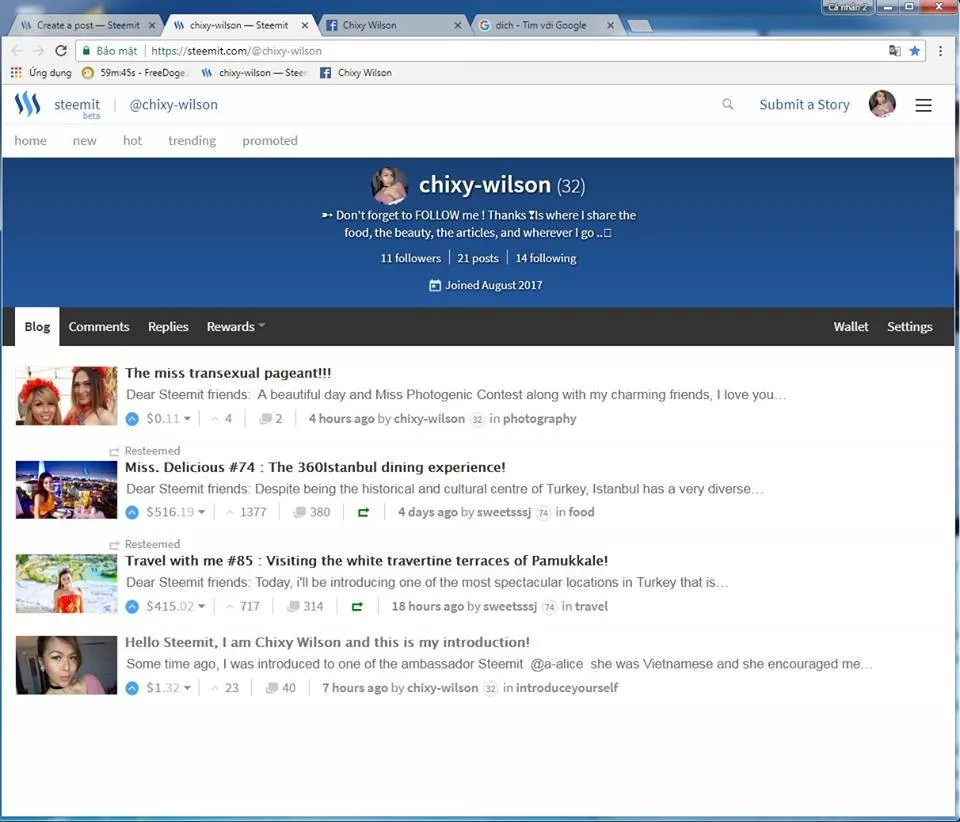The width and height of the screenshot is (960, 822).
Task: Open the photography category link
Action: click(x=539, y=419)
